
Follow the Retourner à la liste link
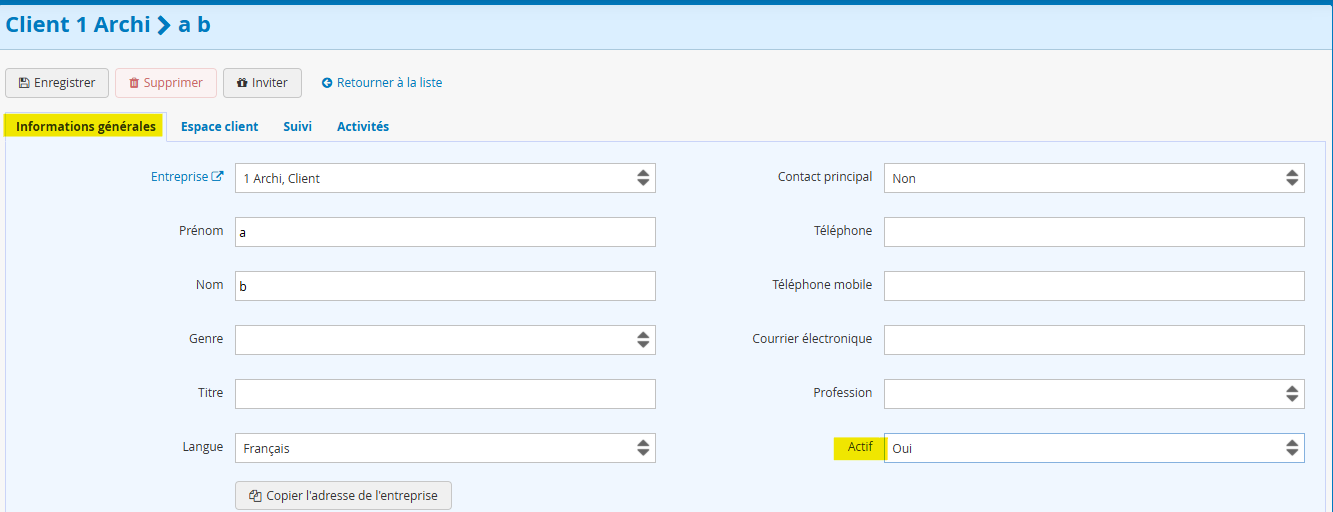382,83
